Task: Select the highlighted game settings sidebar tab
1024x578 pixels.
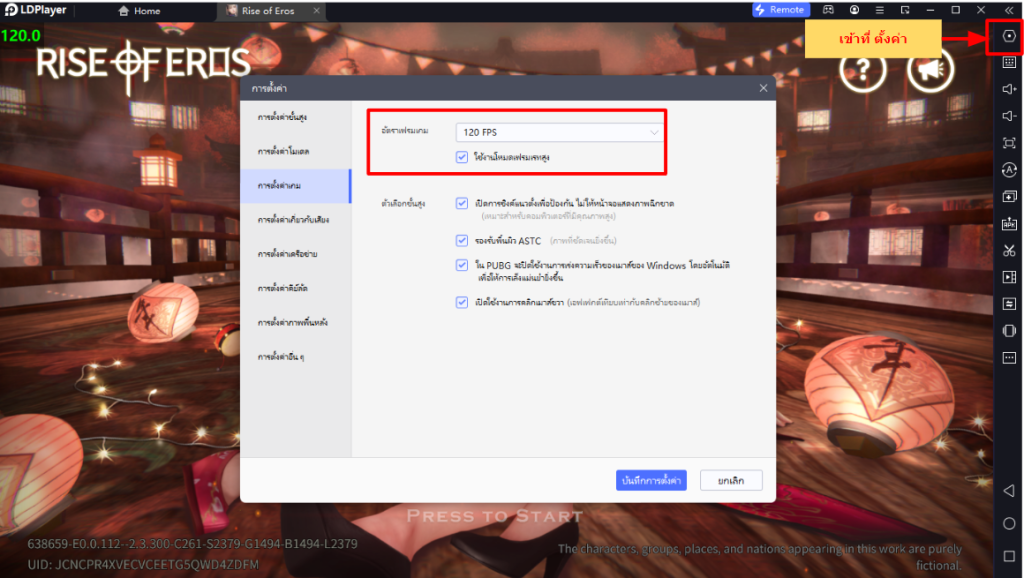Action: click(x=296, y=185)
